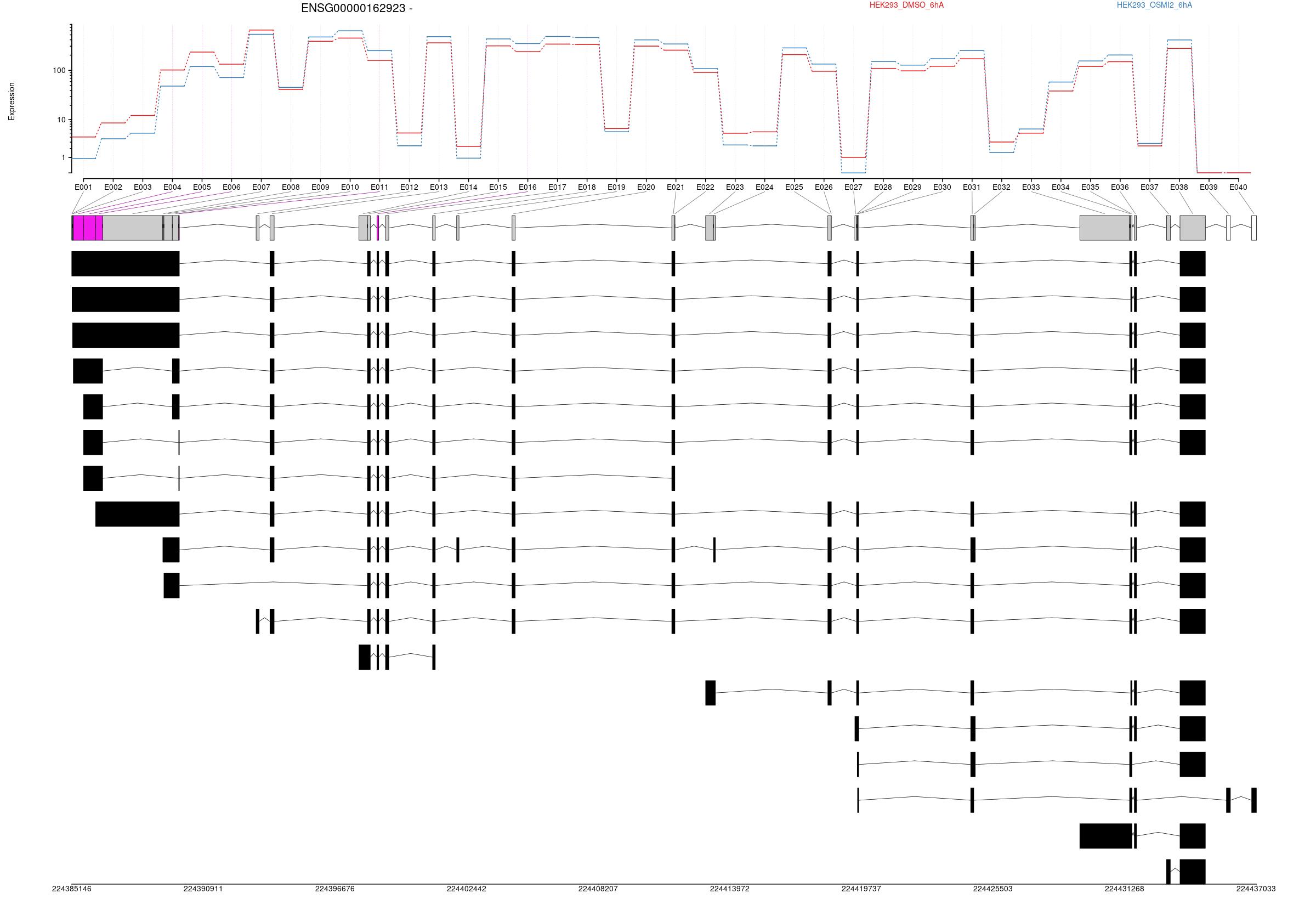Click exon label E039
Viewport: 1316px width, 899px height.
pos(1209,187)
